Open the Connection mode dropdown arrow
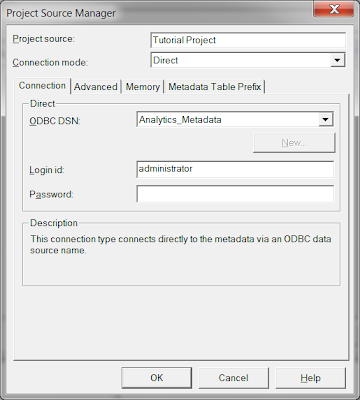Image resolution: width=360 pixels, height=400 pixels. [337, 60]
